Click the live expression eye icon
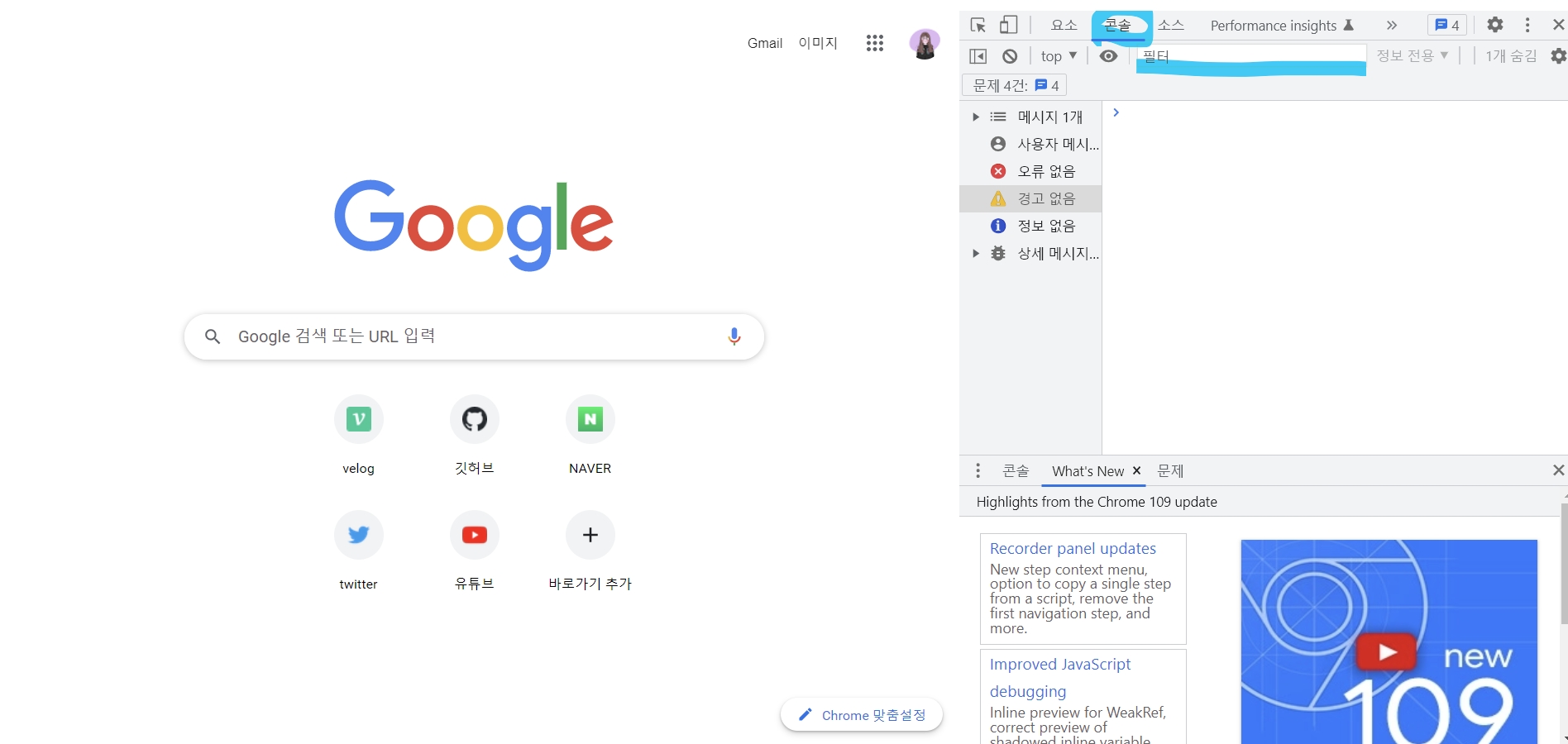The height and width of the screenshot is (744, 1568). pos(1108,56)
